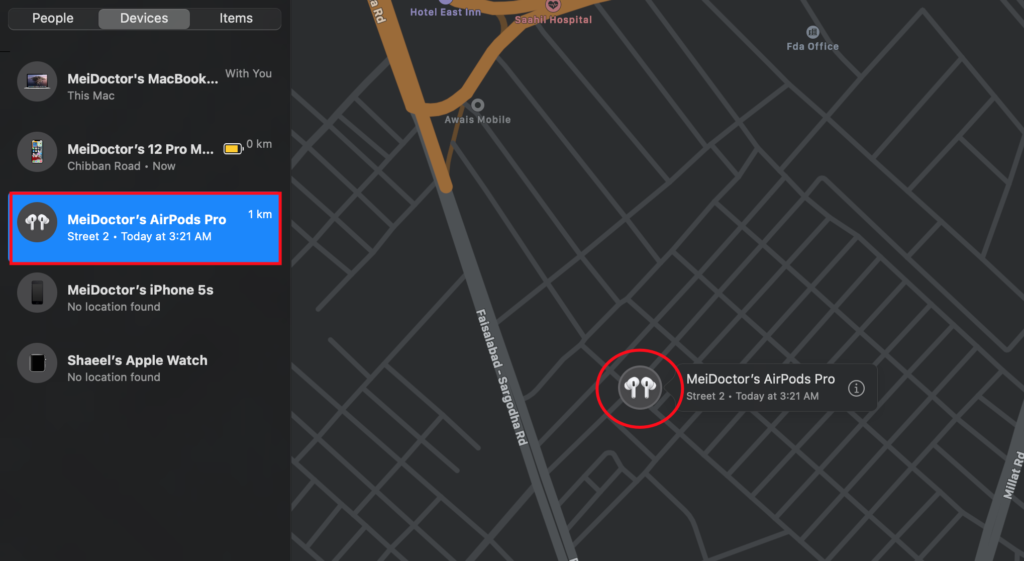Click 'With You' status on MacBook row

tap(248, 74)
